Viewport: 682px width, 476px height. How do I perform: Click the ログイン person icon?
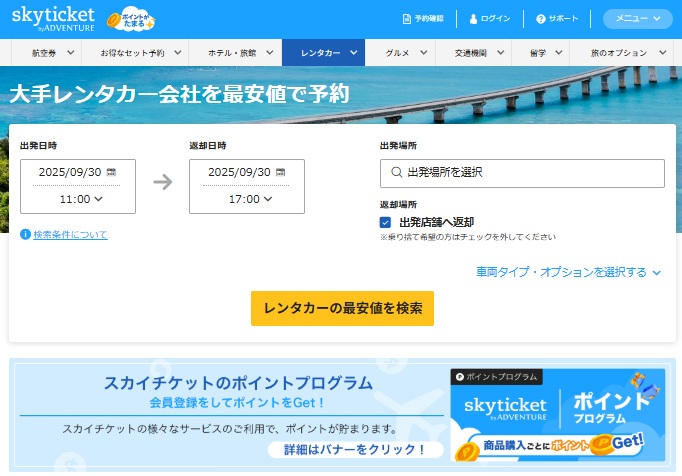click(473, 19)
